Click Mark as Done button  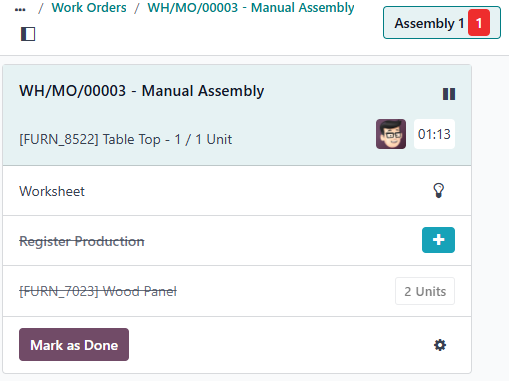click(74, 344)
